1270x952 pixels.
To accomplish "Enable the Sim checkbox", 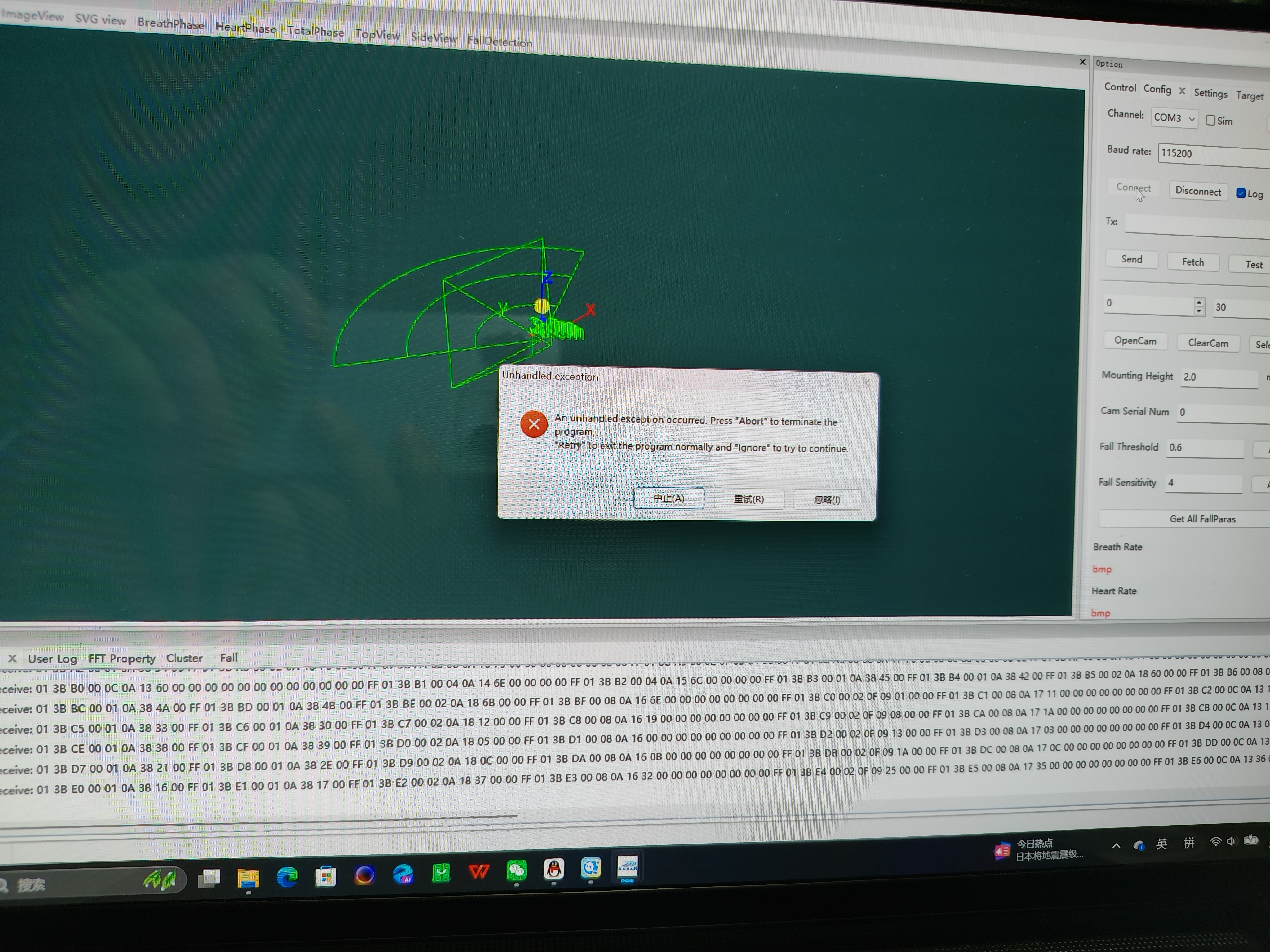I will click(x=1211, y=121).
